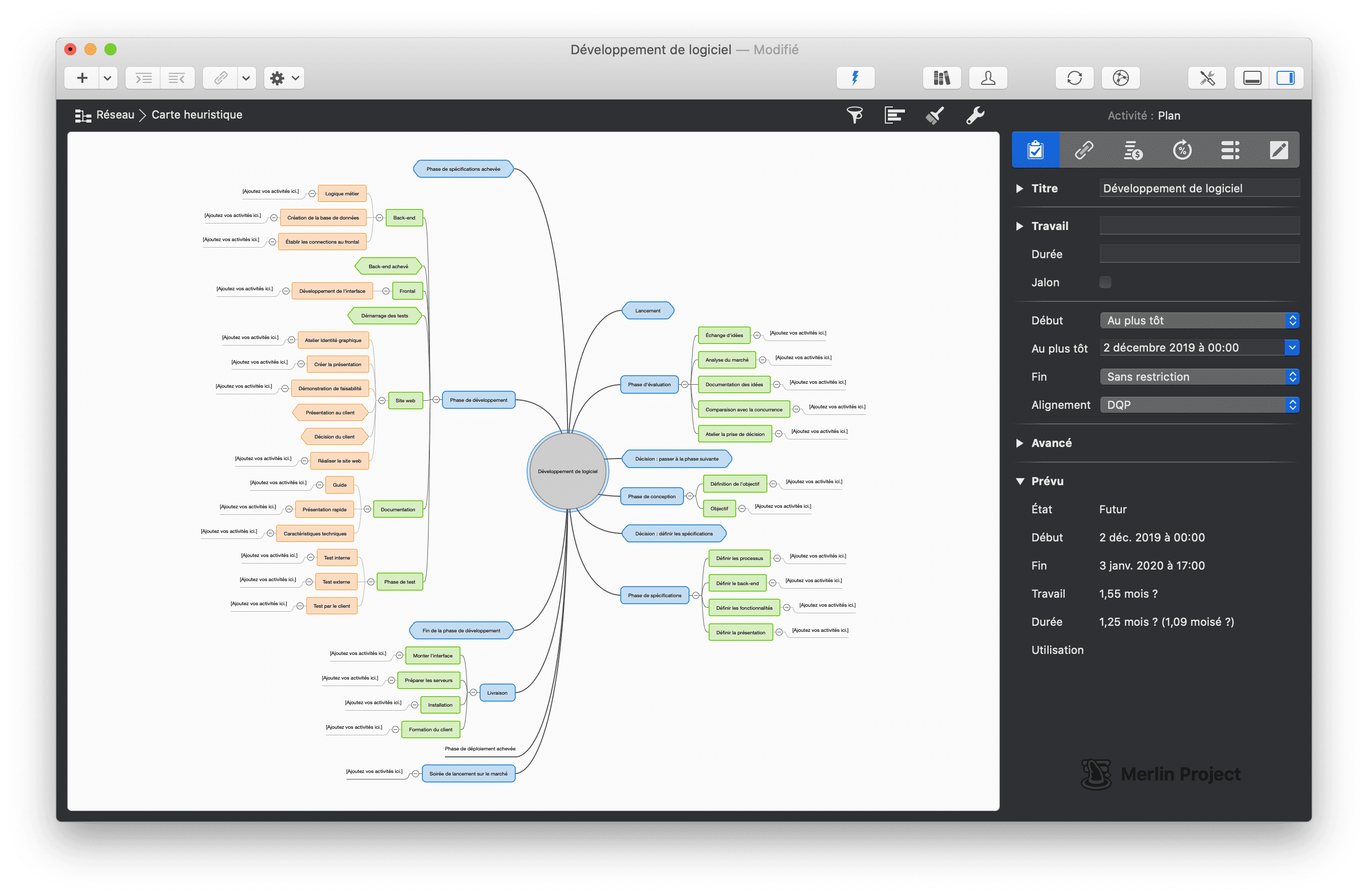Image resolution: width=1368 pixels, height=896 pixels.
Task: Open the resources person icon
Action: 987,77
